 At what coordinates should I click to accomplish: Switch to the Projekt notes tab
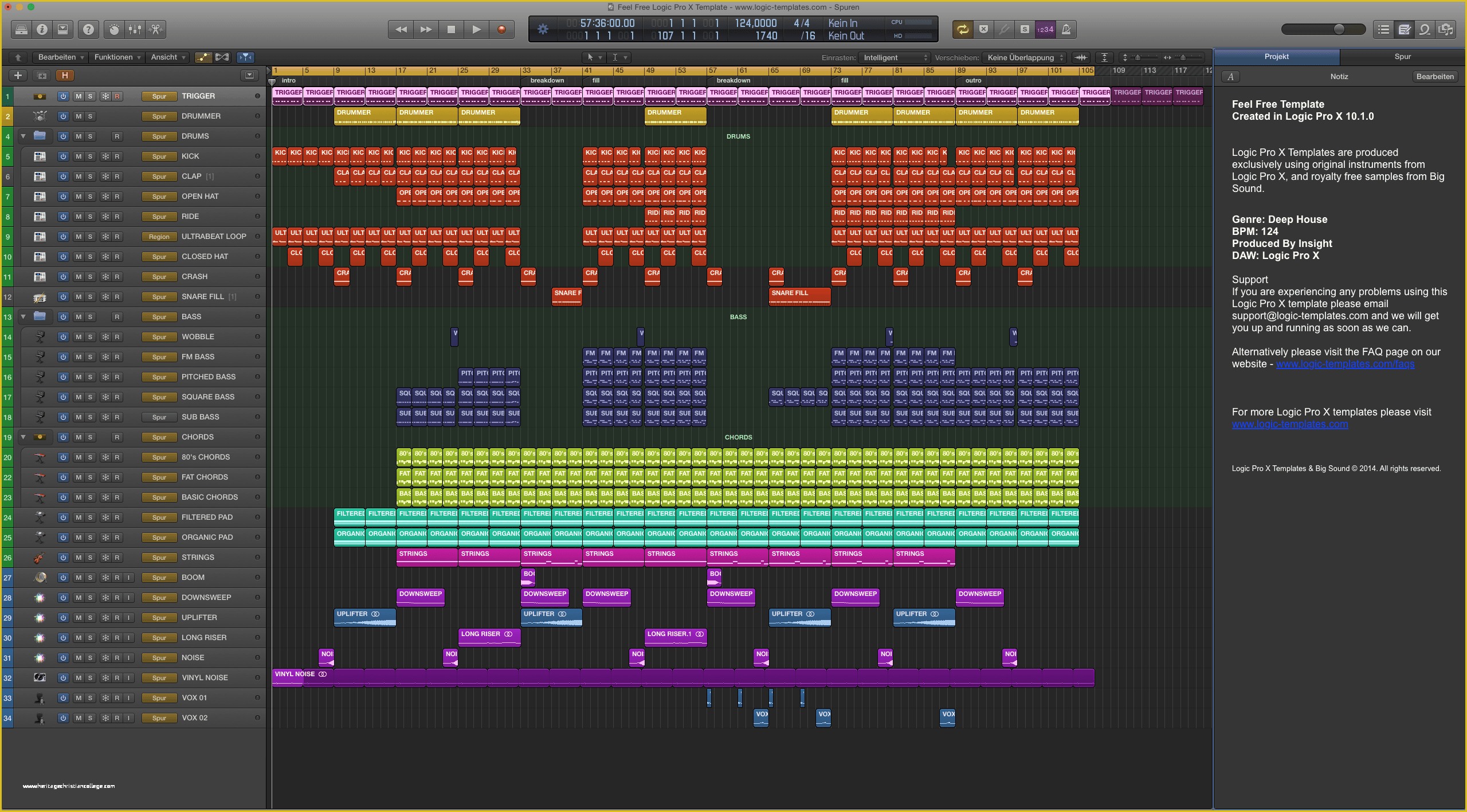click(1277, 57)
